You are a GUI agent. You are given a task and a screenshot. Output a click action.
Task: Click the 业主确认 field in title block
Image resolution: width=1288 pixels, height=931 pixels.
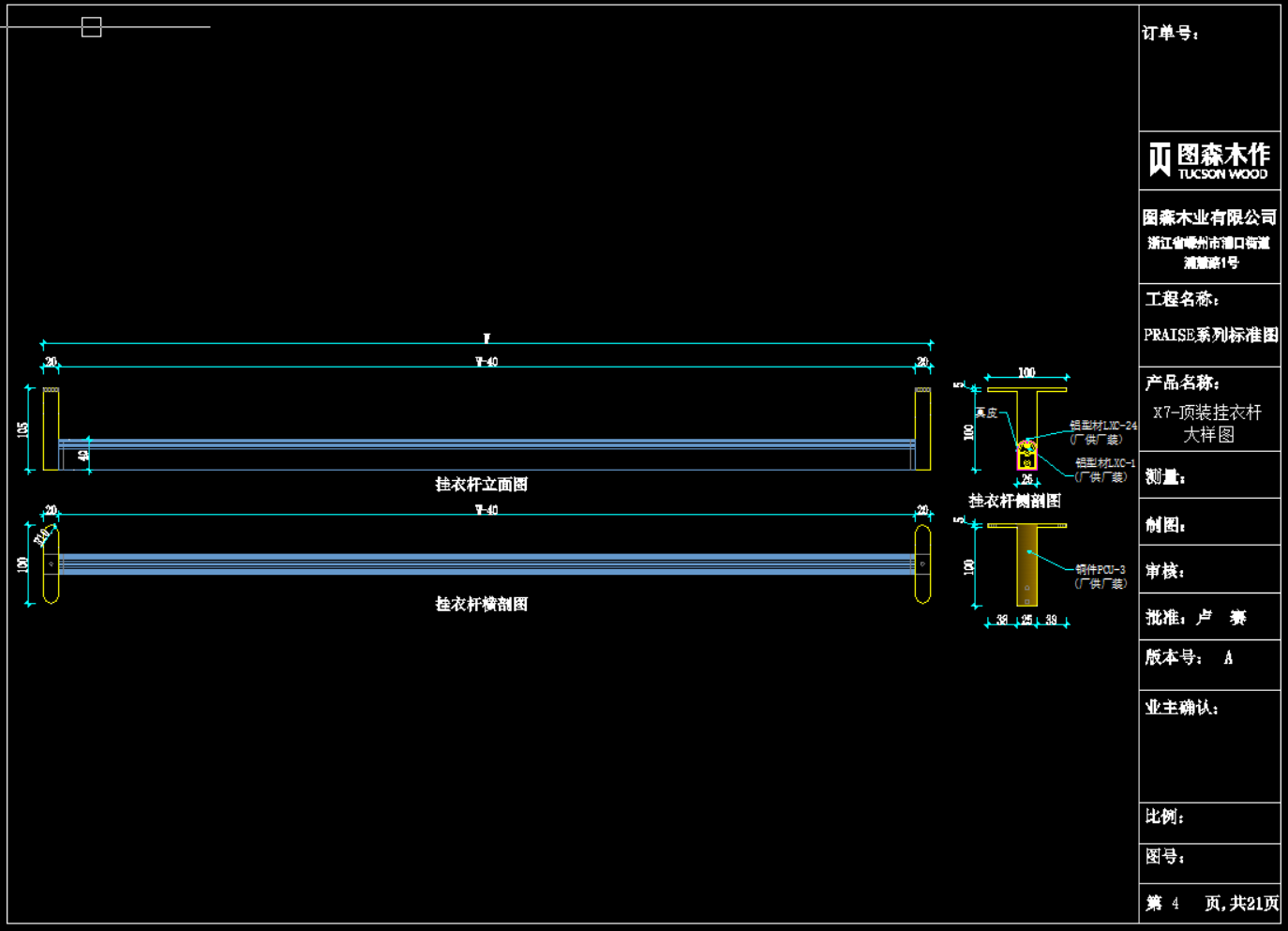[x=1181, y=708]
